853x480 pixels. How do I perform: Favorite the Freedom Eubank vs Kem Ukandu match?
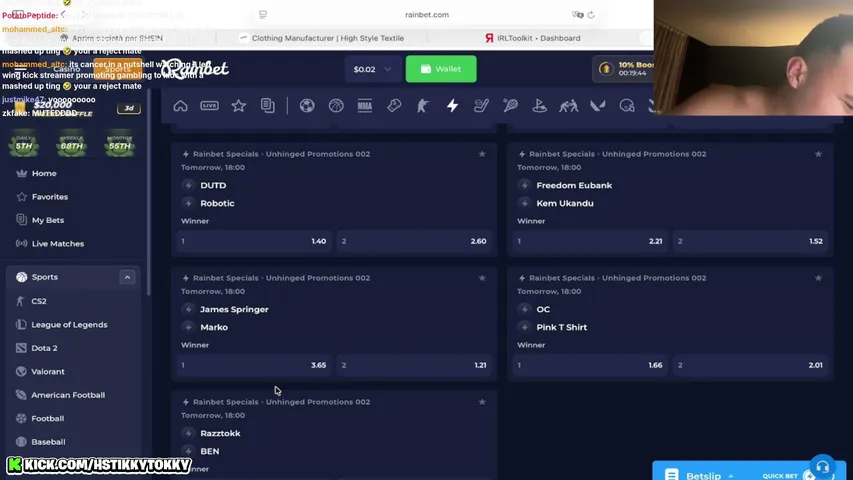pos(818,154)
